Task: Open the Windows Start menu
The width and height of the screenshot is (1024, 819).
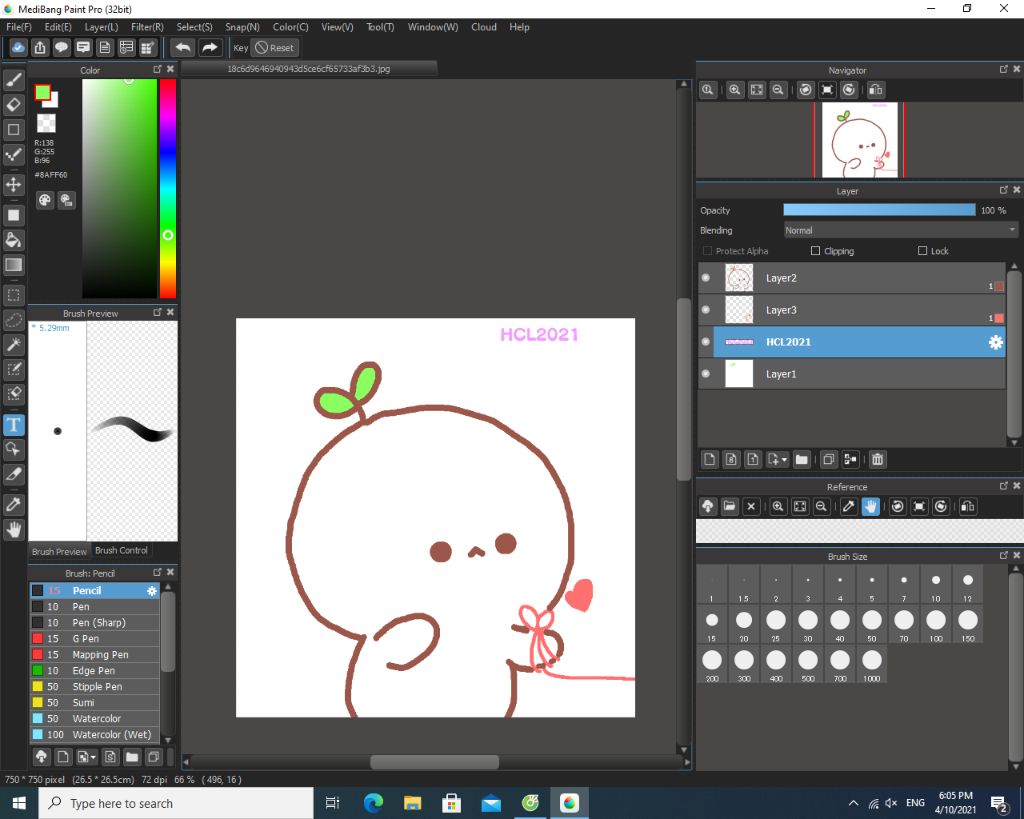Action: coord(19,803)
